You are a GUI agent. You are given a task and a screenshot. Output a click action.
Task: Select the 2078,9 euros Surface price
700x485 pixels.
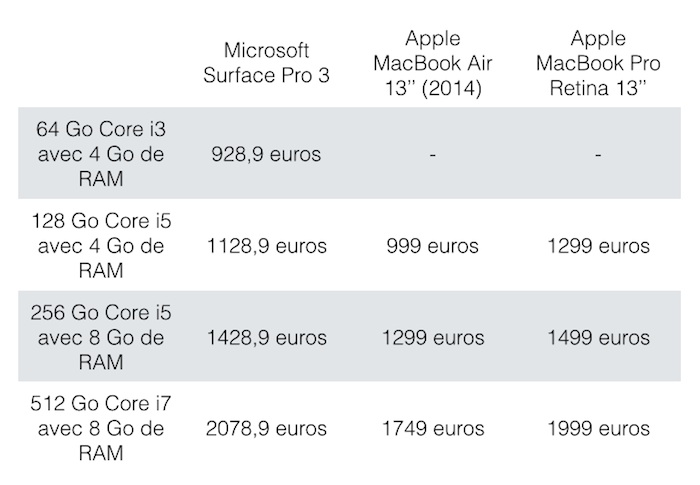(266, 429)
